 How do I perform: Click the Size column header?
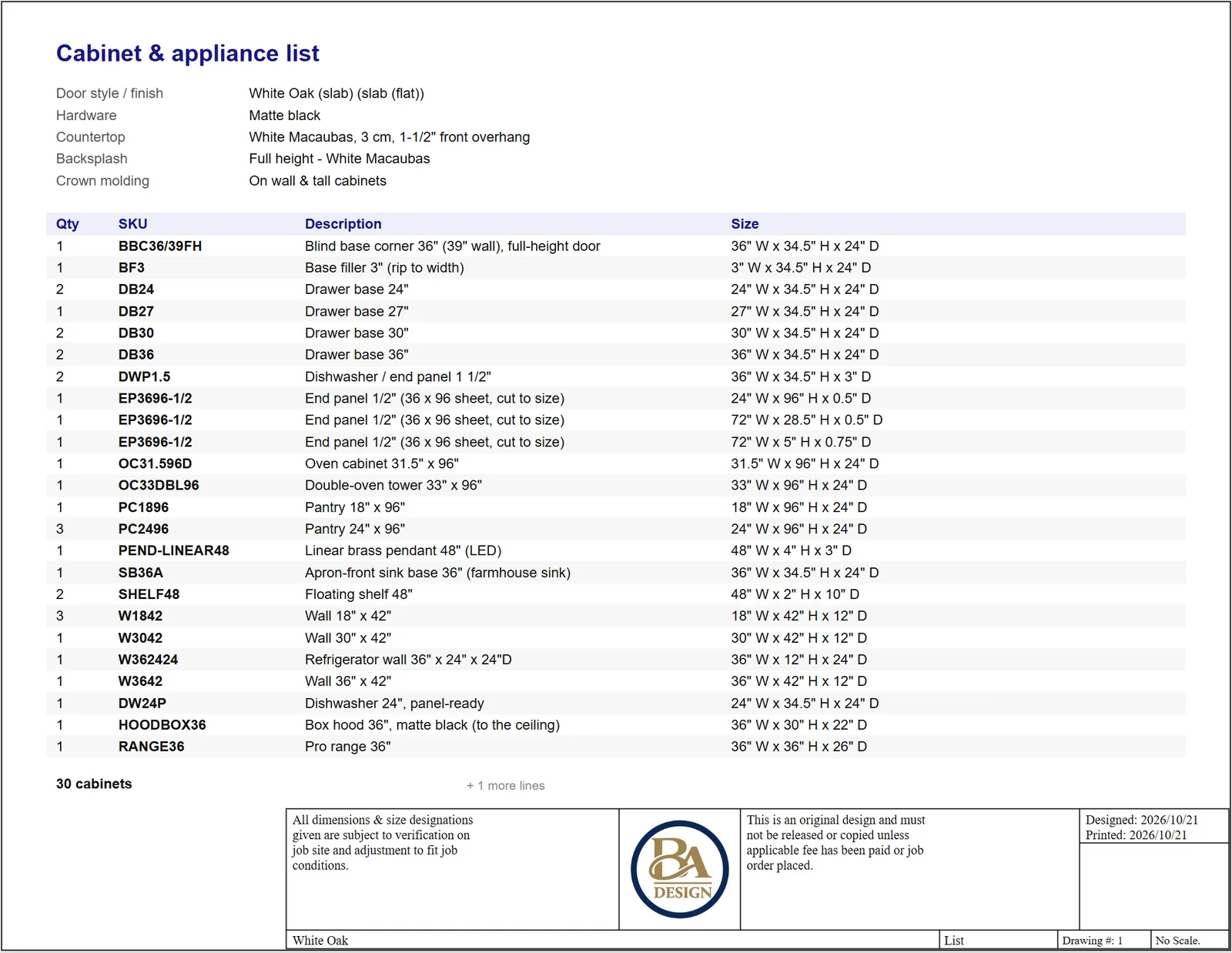[x=745, y=224]
